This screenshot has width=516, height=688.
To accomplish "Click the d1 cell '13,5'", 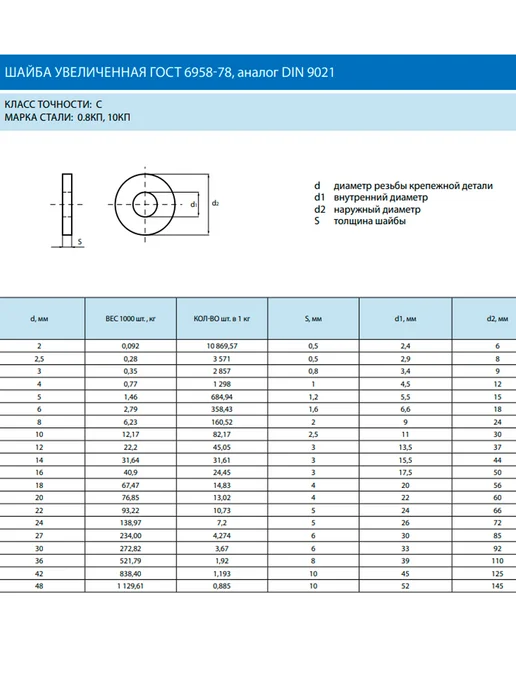I will tap(405, 448).
